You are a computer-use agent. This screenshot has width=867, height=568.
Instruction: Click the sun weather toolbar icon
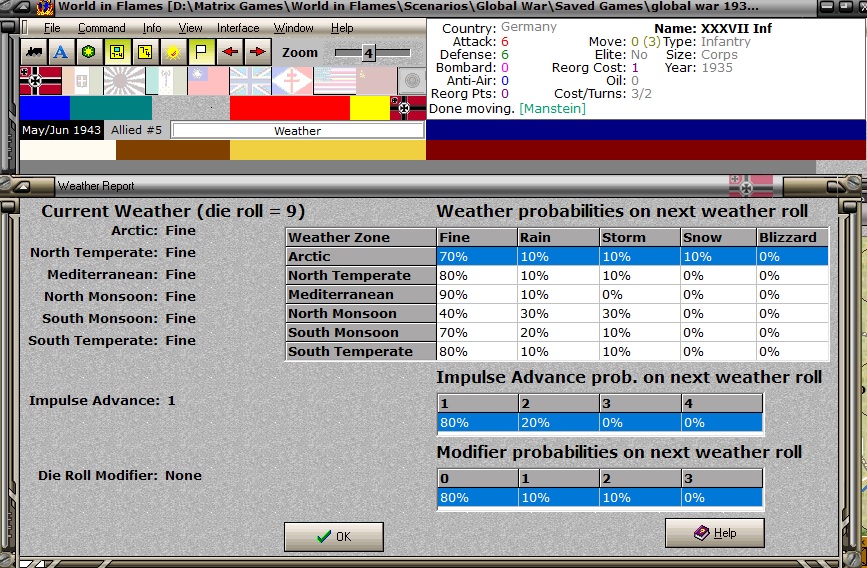pos(173,53)
